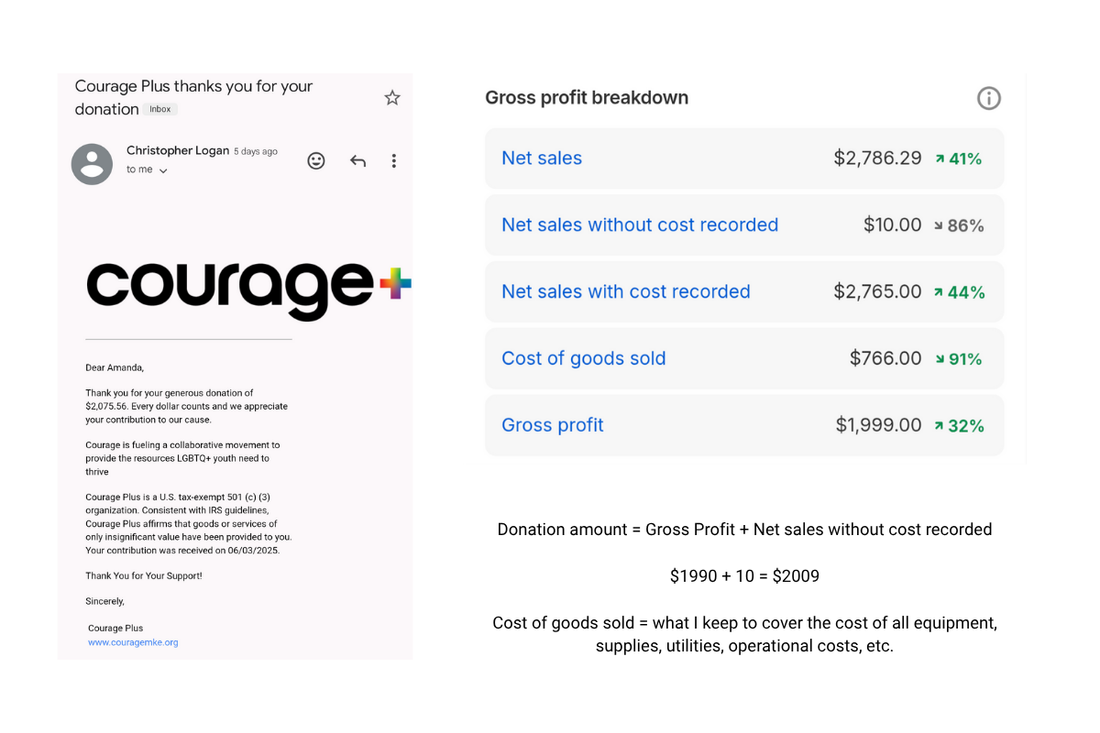Open the Gross profit link
Viewport: 1100px width, 733px height.
coord(552,425)
